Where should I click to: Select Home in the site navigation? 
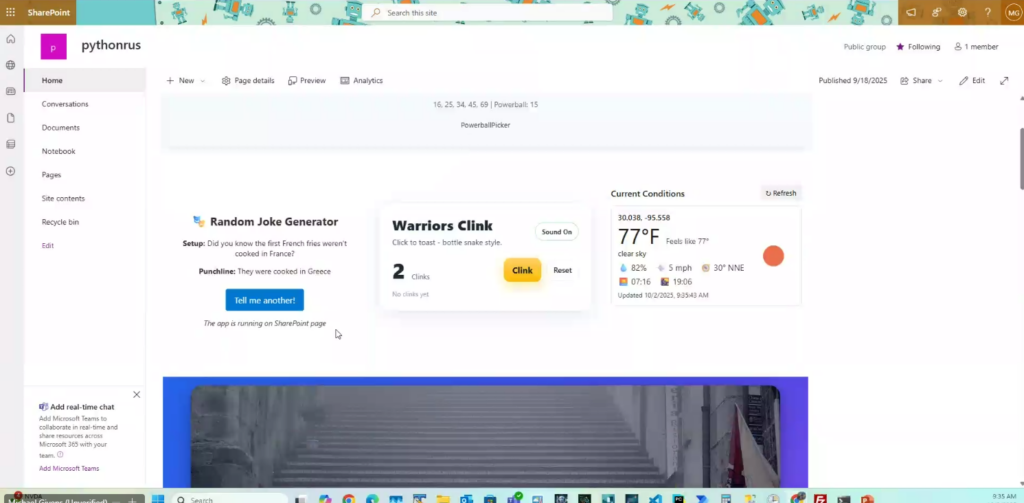coord(85,80)
